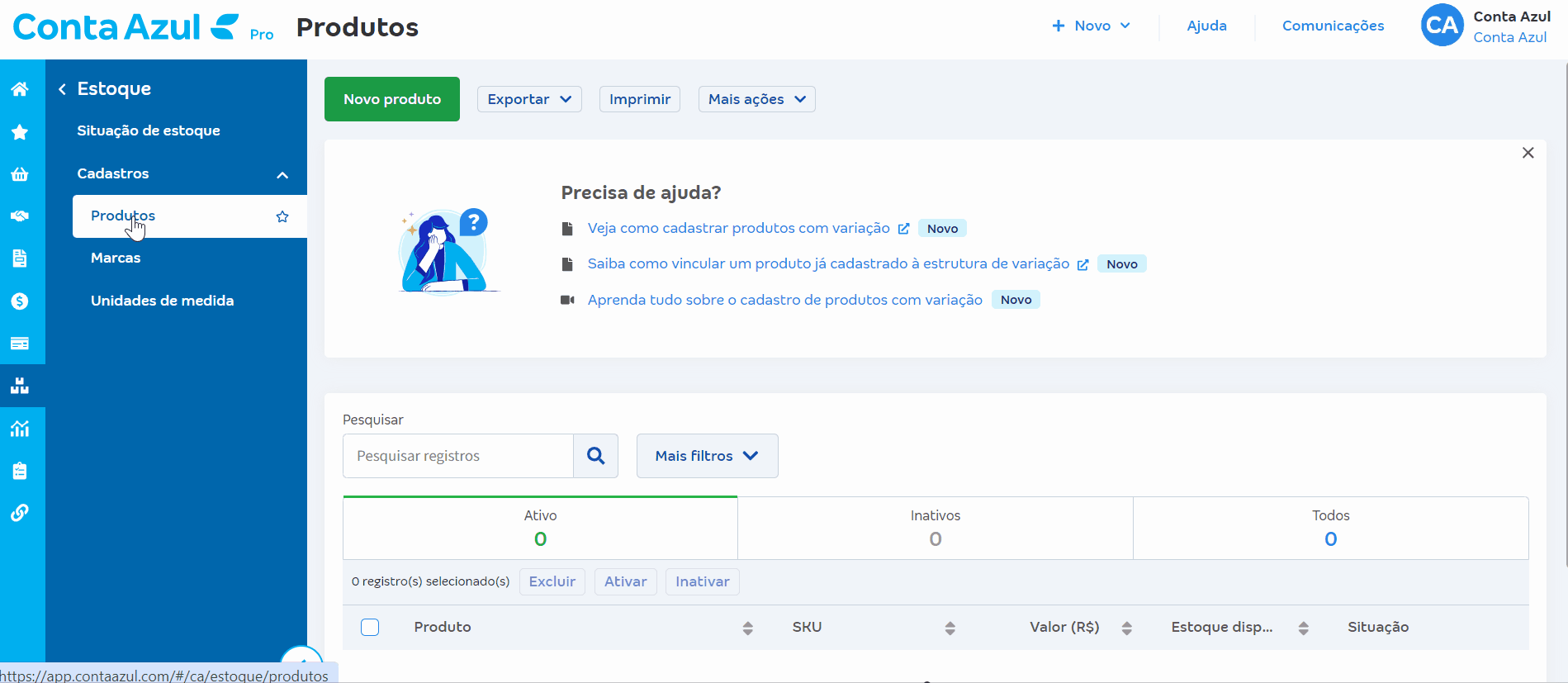The width and height of the screenshot is (1568, 683).
Task: Open the favorites star sidebar icon
Action: [20, 132]
